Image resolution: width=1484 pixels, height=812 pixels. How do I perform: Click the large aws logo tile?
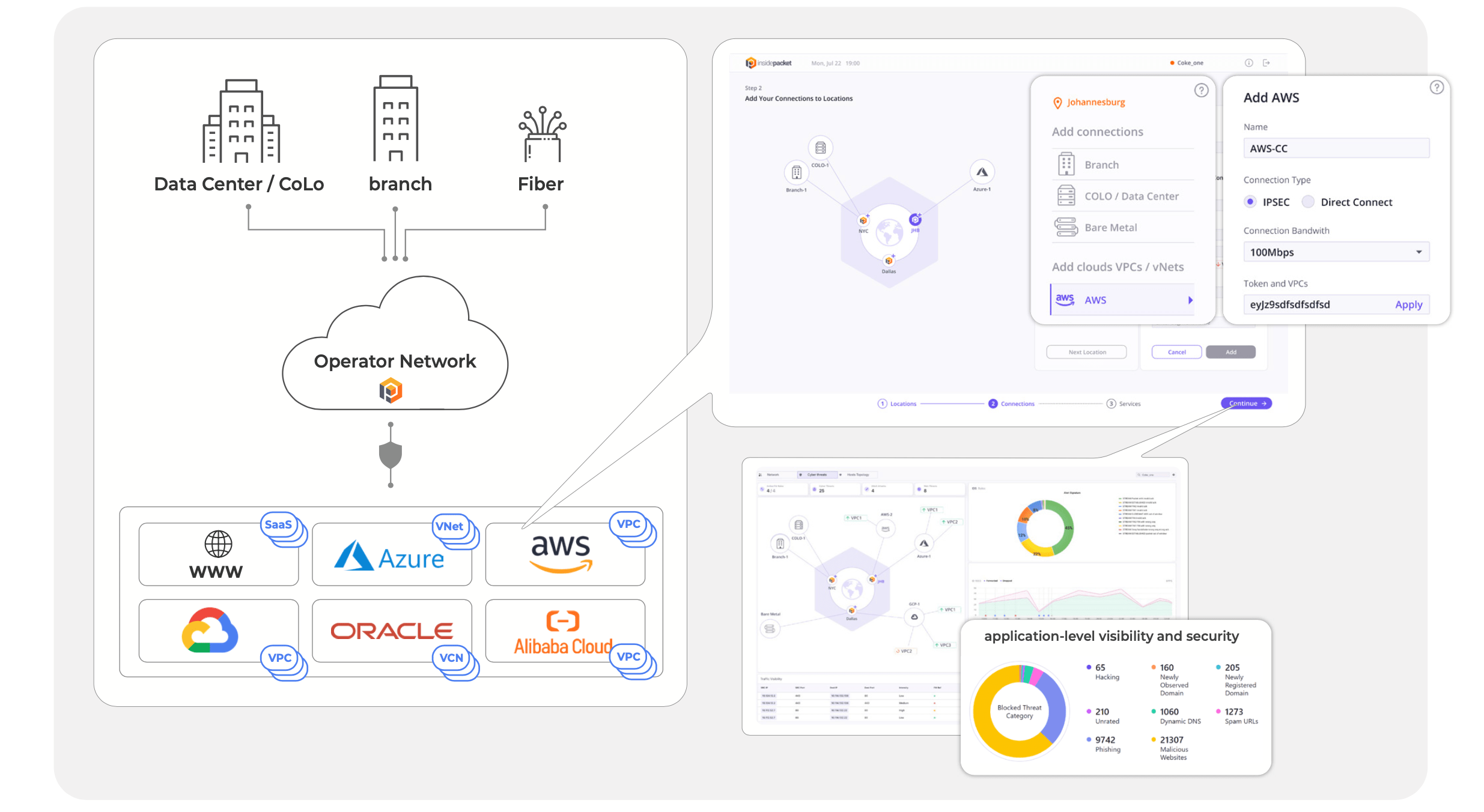pyautogui.click(x=565, y=554)
